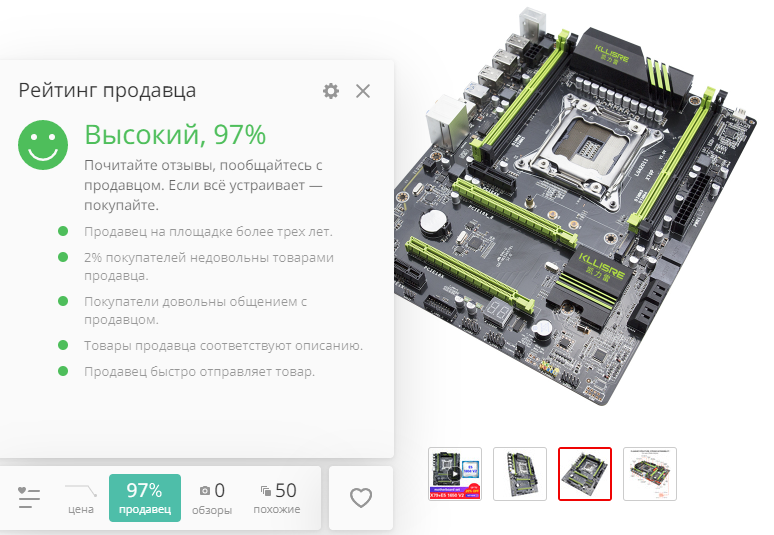Click the 'Высокий, 97%' rating heading

(175, 135)
